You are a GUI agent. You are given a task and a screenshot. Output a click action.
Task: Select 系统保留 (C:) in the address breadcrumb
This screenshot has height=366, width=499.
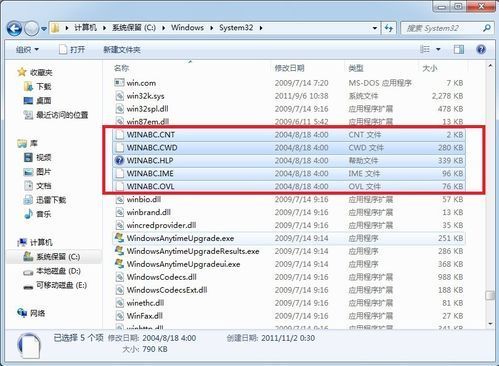134,27
